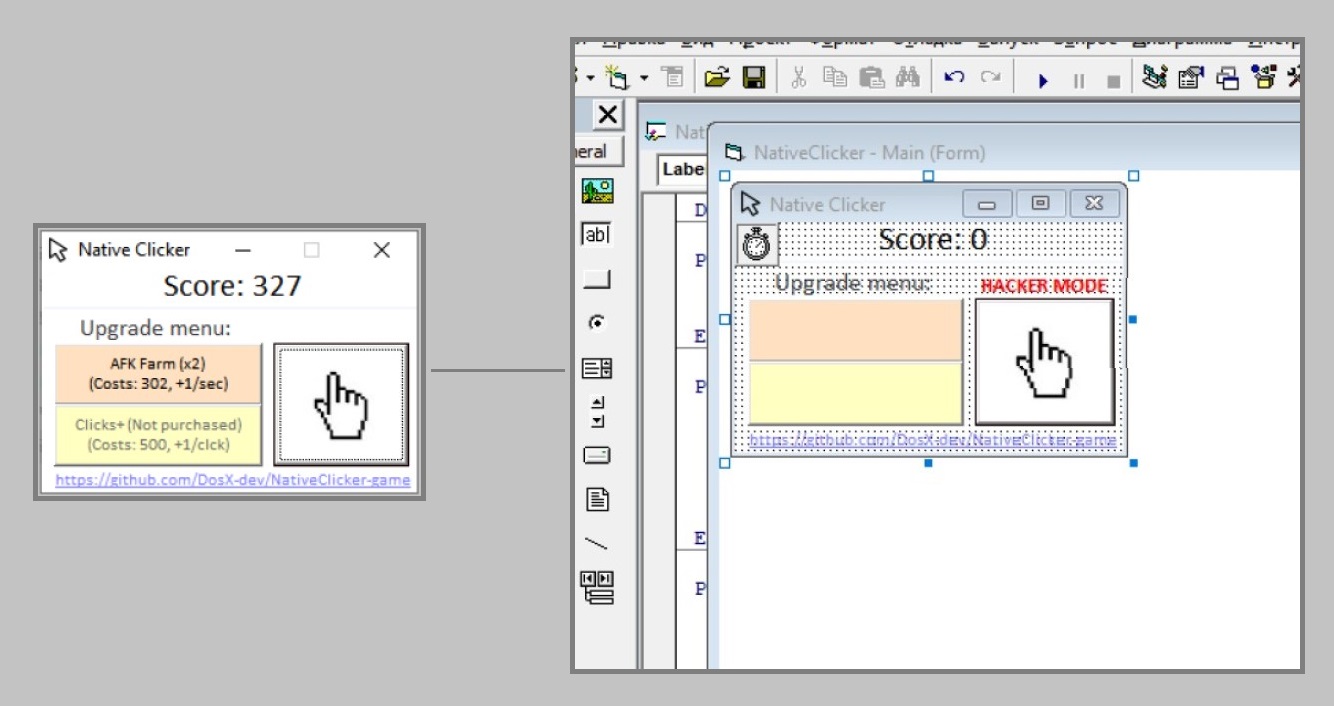Click the Upgrade menu label in running game
The height and width of the screenshot is (706, 1334).
tap(155, 328)
